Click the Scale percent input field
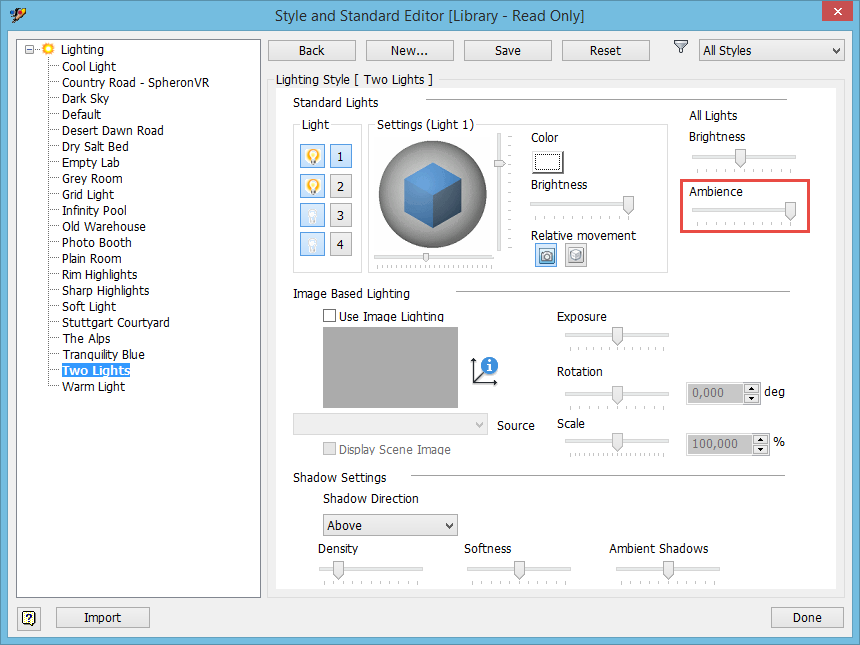This screenshot has width=860, height=645. (720, 444)
